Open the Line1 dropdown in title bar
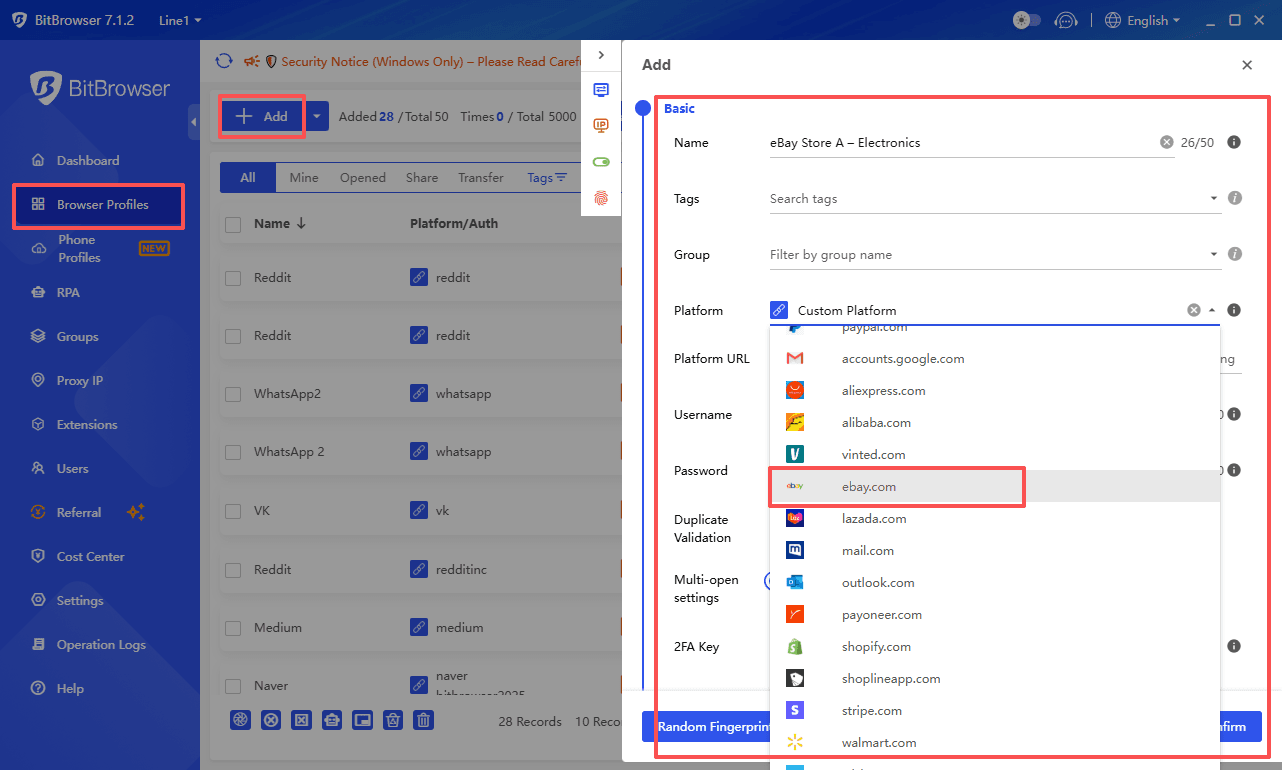1282x770 pixels. click(180, 20)
